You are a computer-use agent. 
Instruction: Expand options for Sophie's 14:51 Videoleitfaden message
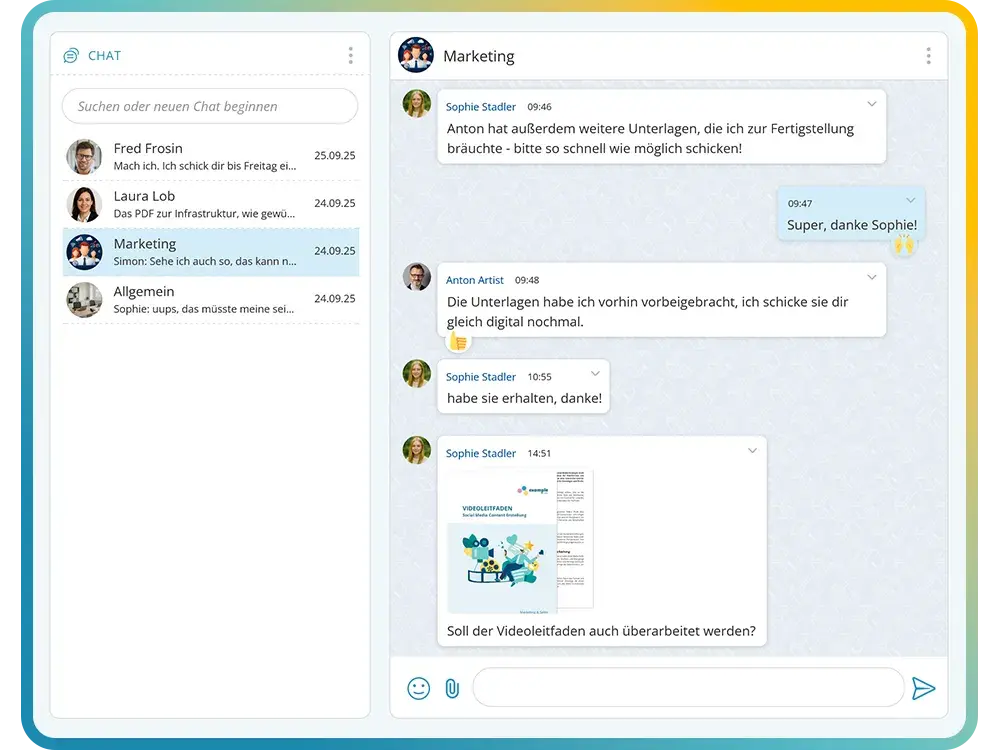pos(753,451)
